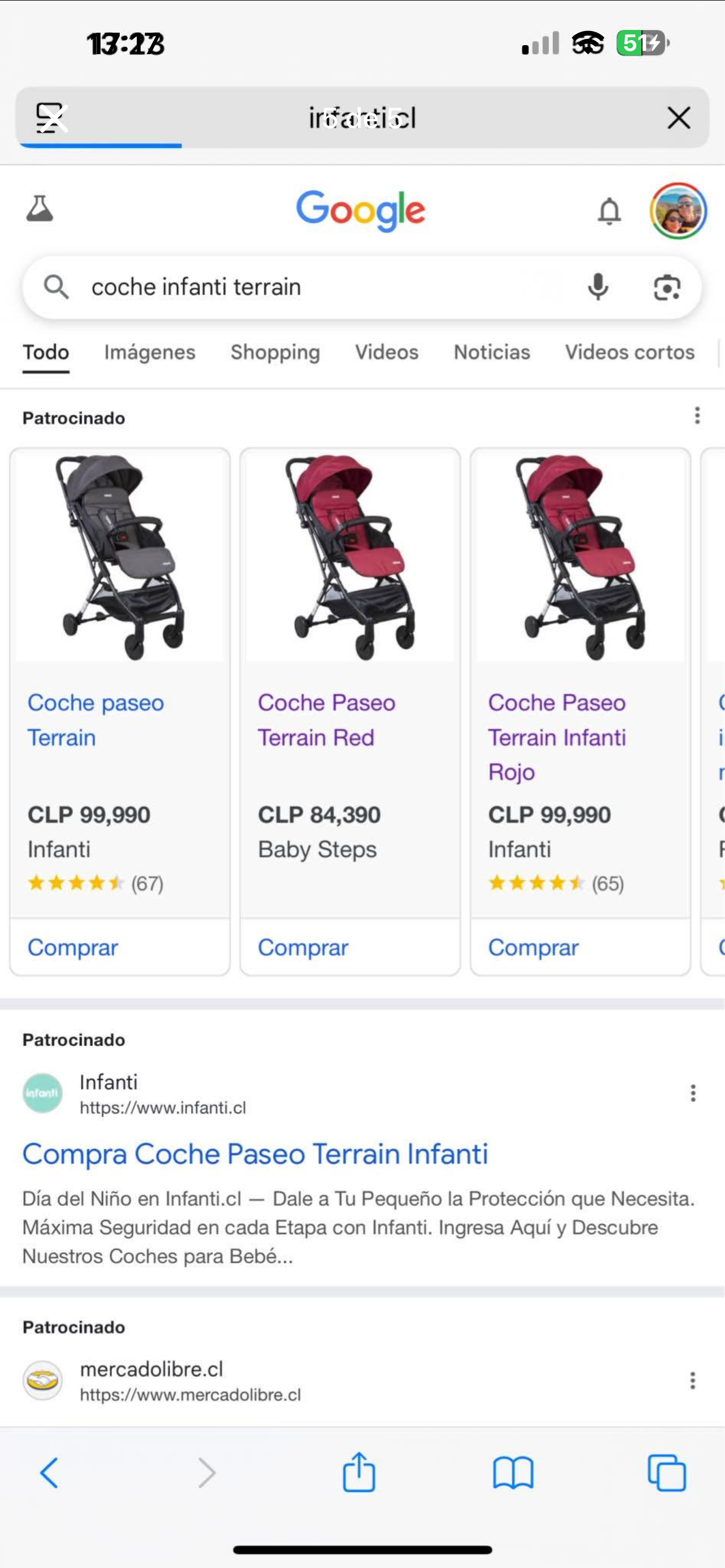The height and width of the screenshot is (1568, 725).
Task: Tap Comprar under Coche Paseo Terrain Red
Action: (303, 947)
